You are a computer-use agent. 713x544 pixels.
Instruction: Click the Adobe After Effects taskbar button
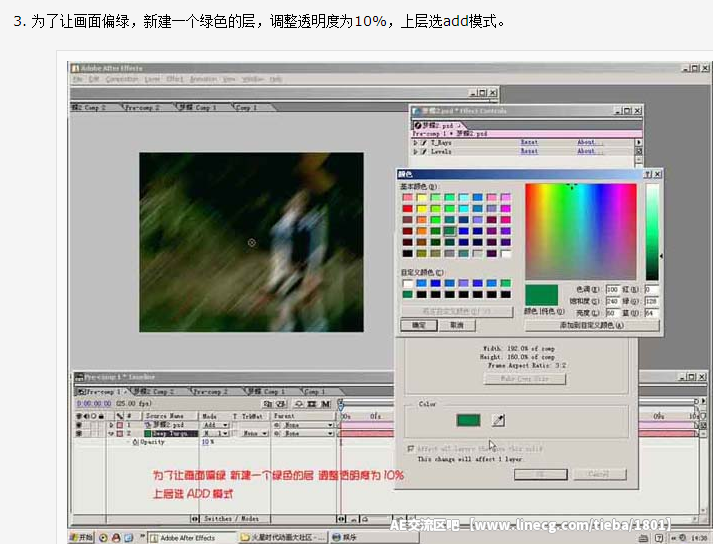(189, 538)
